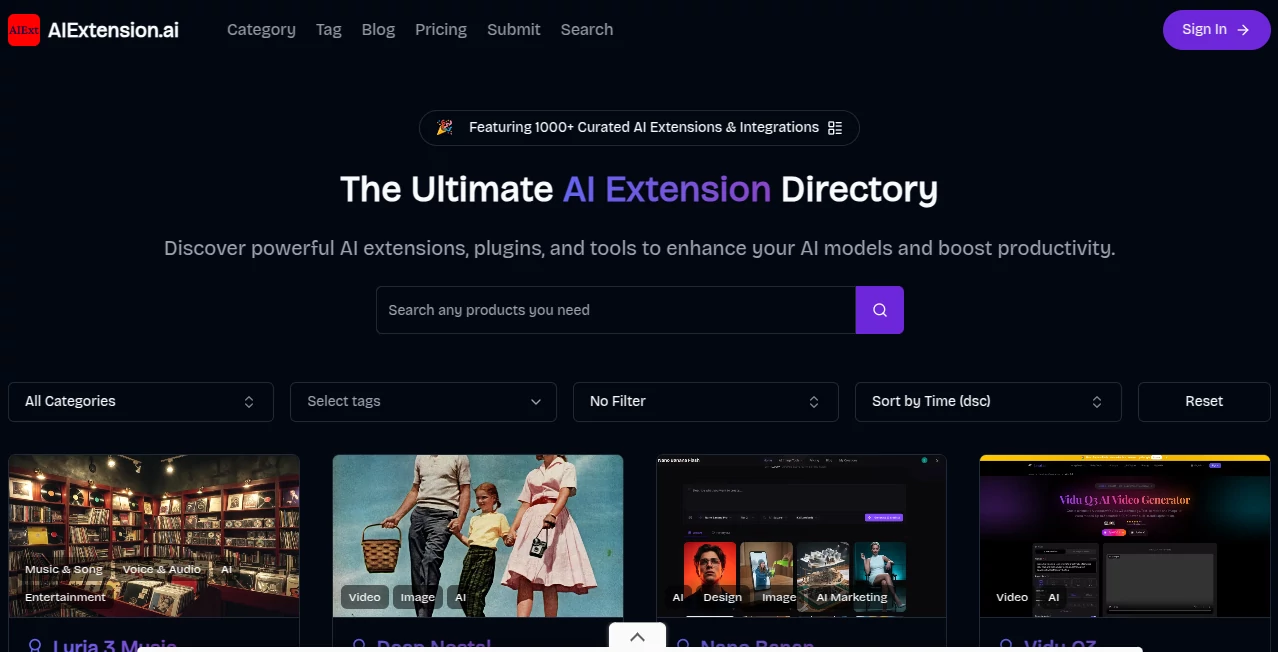Screen dimensions: 1278x652
Task: Click the grid icon in the featured banner
Action: [836, 127]
